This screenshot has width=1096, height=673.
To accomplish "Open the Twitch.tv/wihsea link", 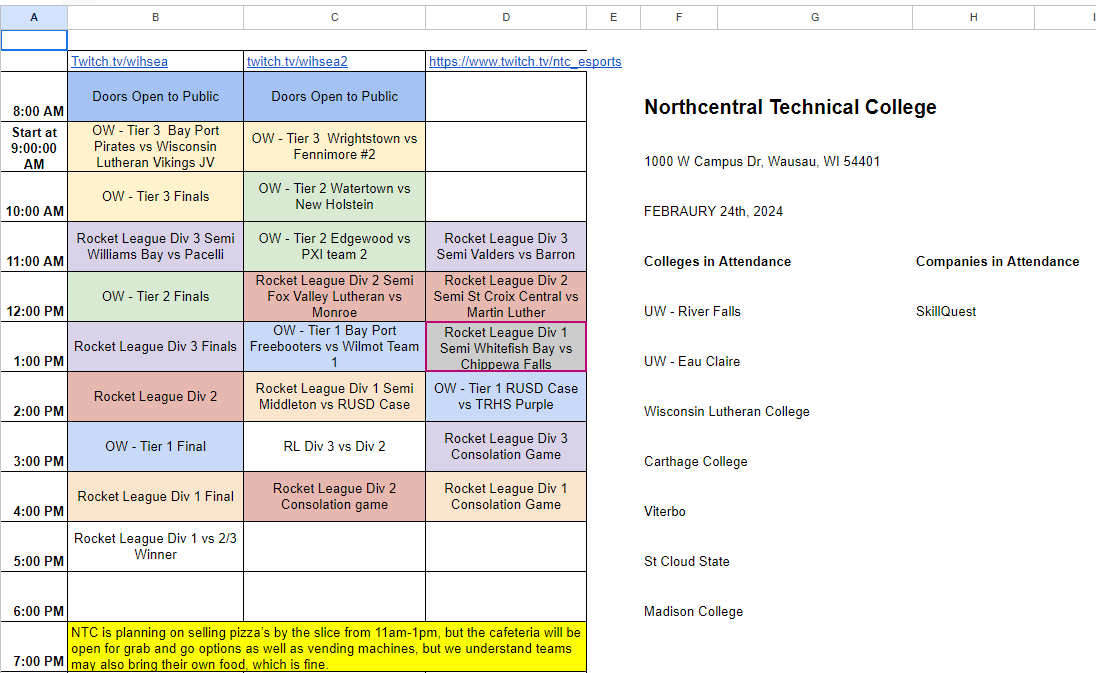I will click(x=120, y=61).
